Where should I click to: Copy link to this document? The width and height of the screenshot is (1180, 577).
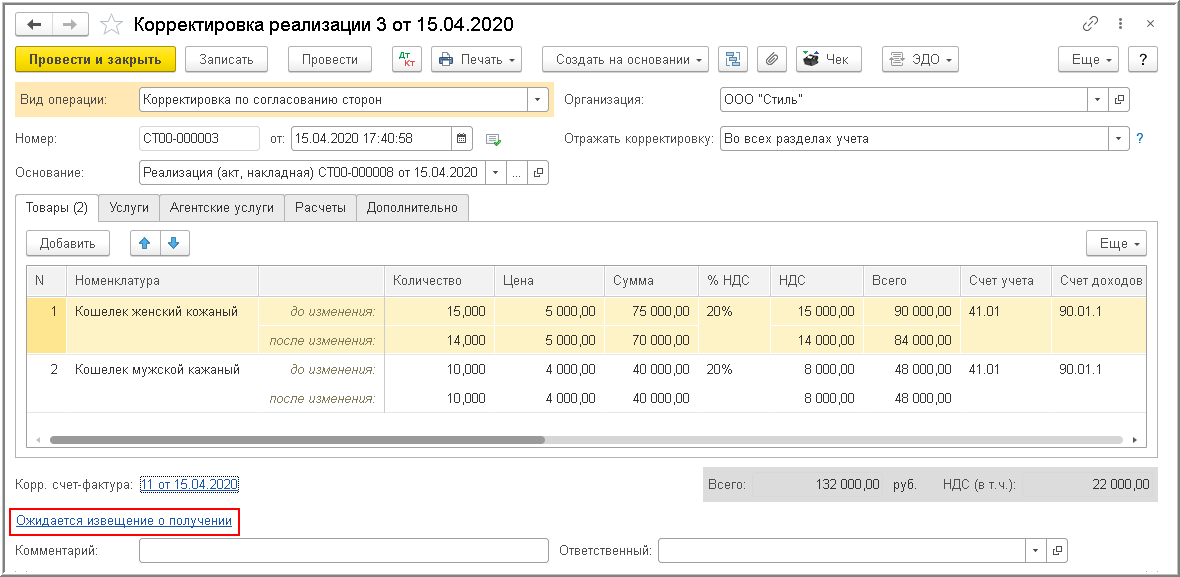[x=1090, y=24]
